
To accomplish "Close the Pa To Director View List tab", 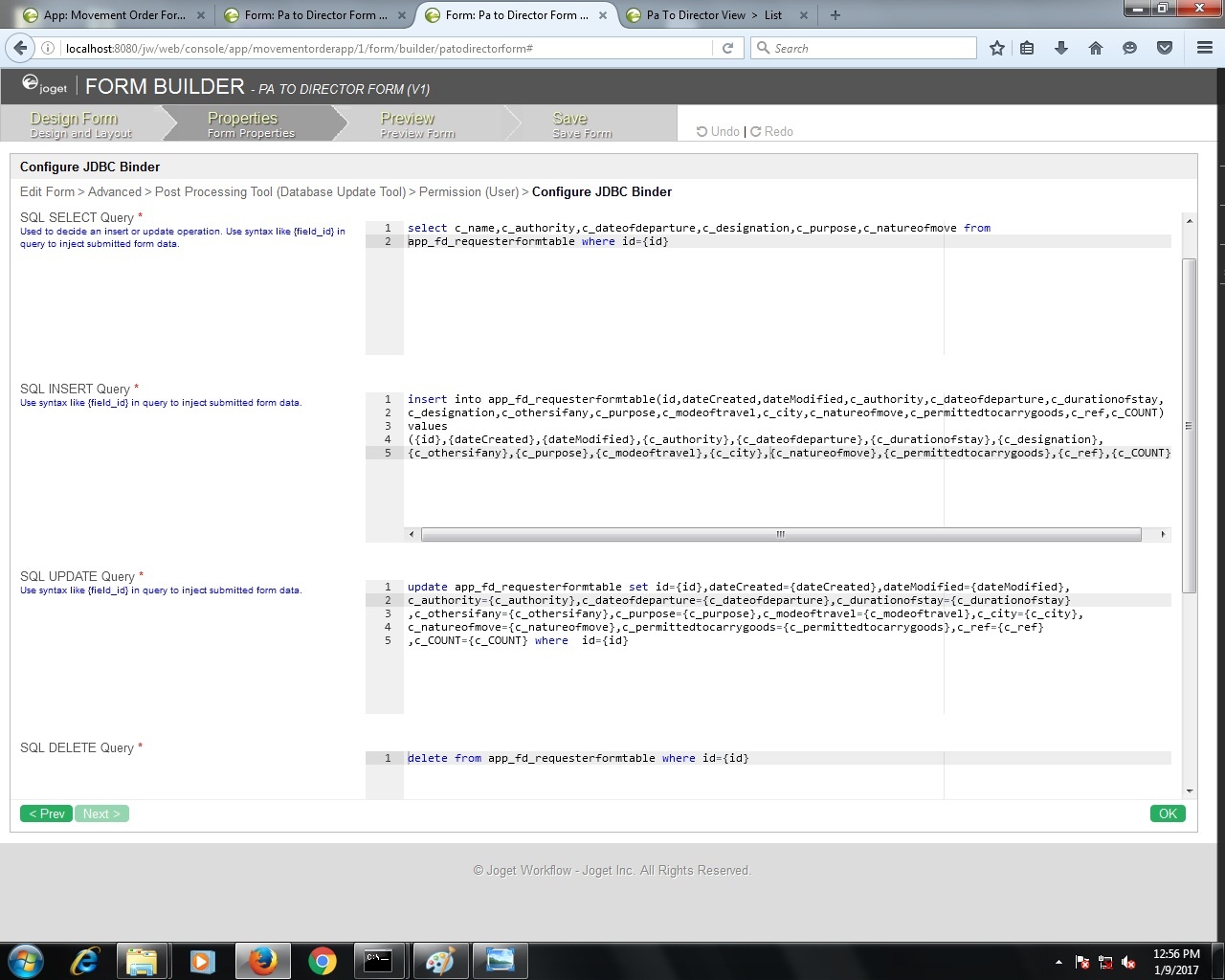I will tap(803, 15).
